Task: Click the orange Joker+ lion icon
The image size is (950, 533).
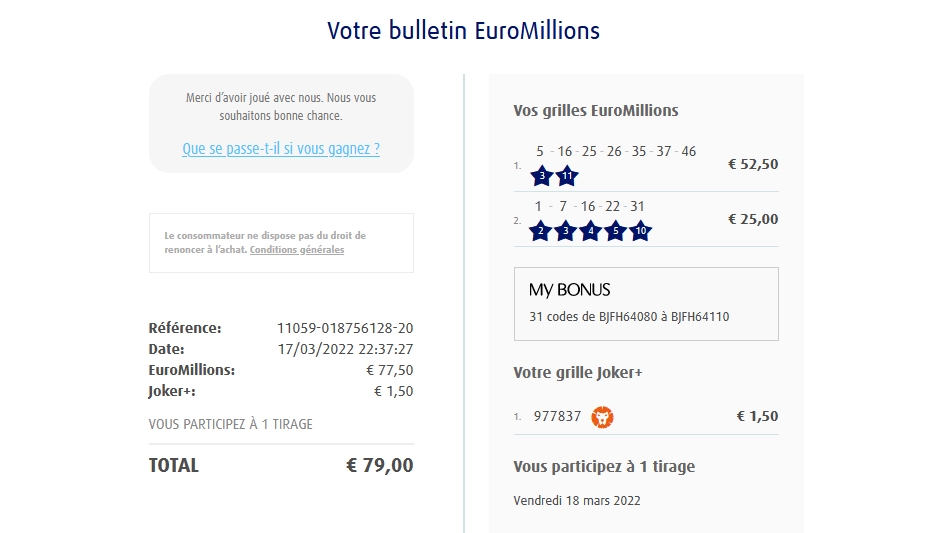Action: coord(602,416)
